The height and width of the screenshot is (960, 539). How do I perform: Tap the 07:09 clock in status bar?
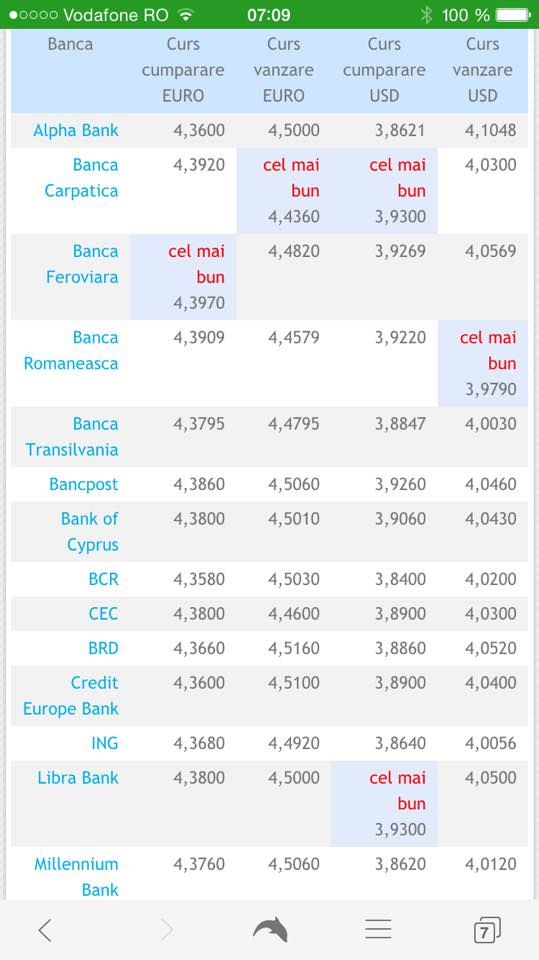tap(269, 15)
